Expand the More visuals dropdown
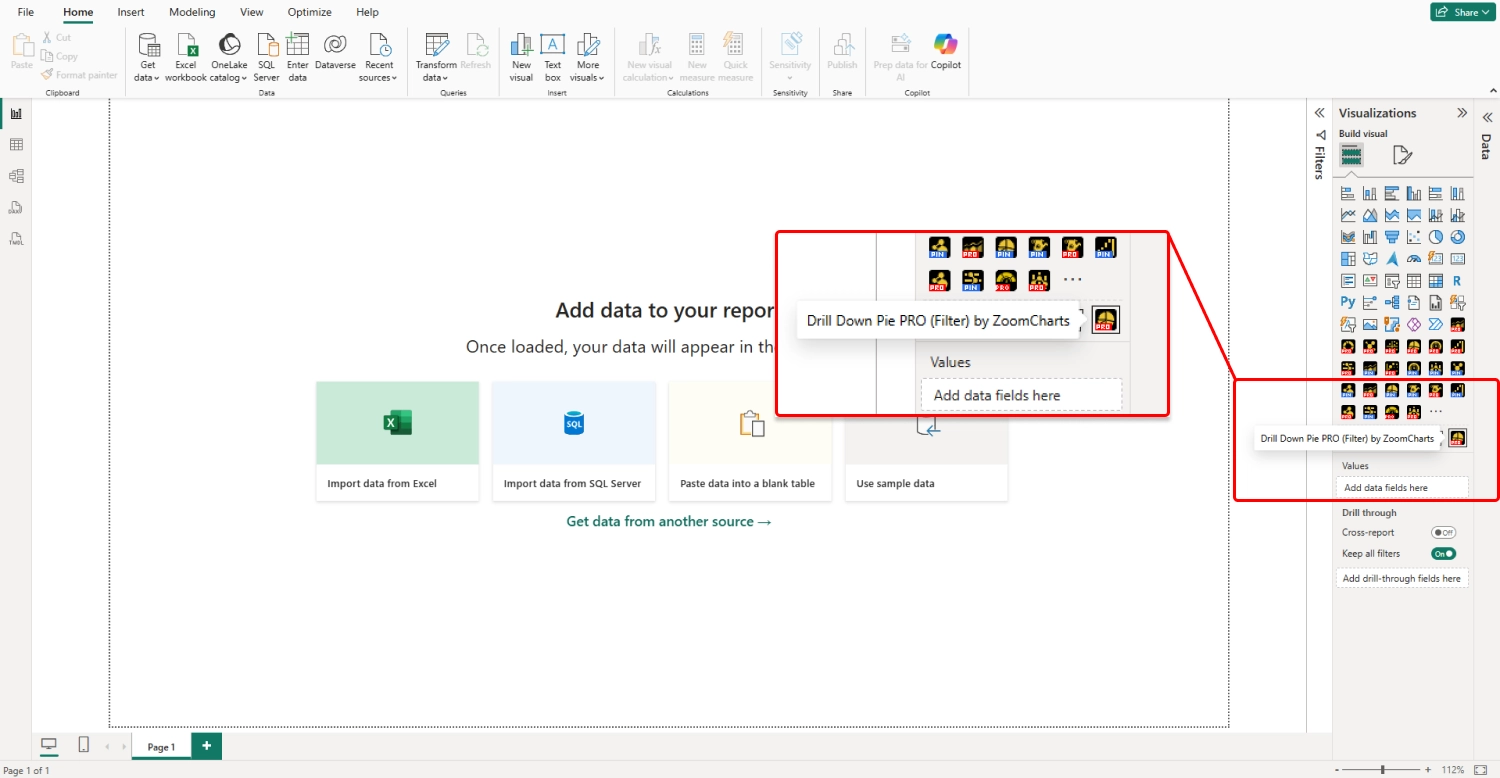 tap(588, 57)
